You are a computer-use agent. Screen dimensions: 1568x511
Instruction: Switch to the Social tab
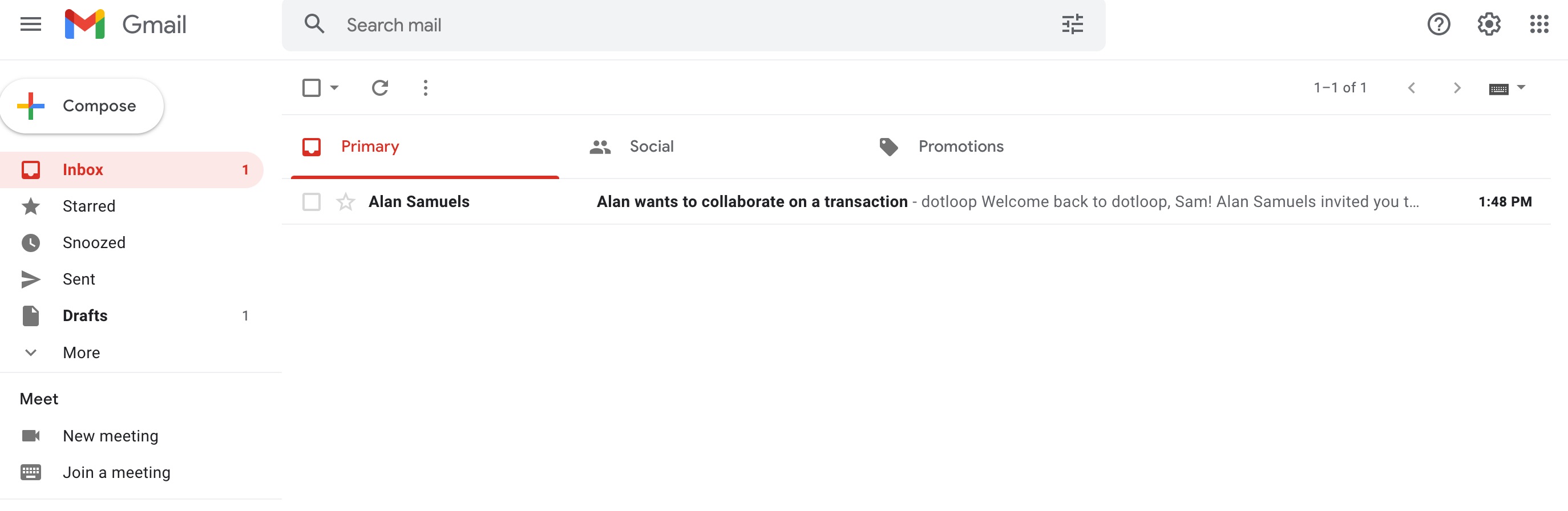pyautogui.click(x=652, y=146)
